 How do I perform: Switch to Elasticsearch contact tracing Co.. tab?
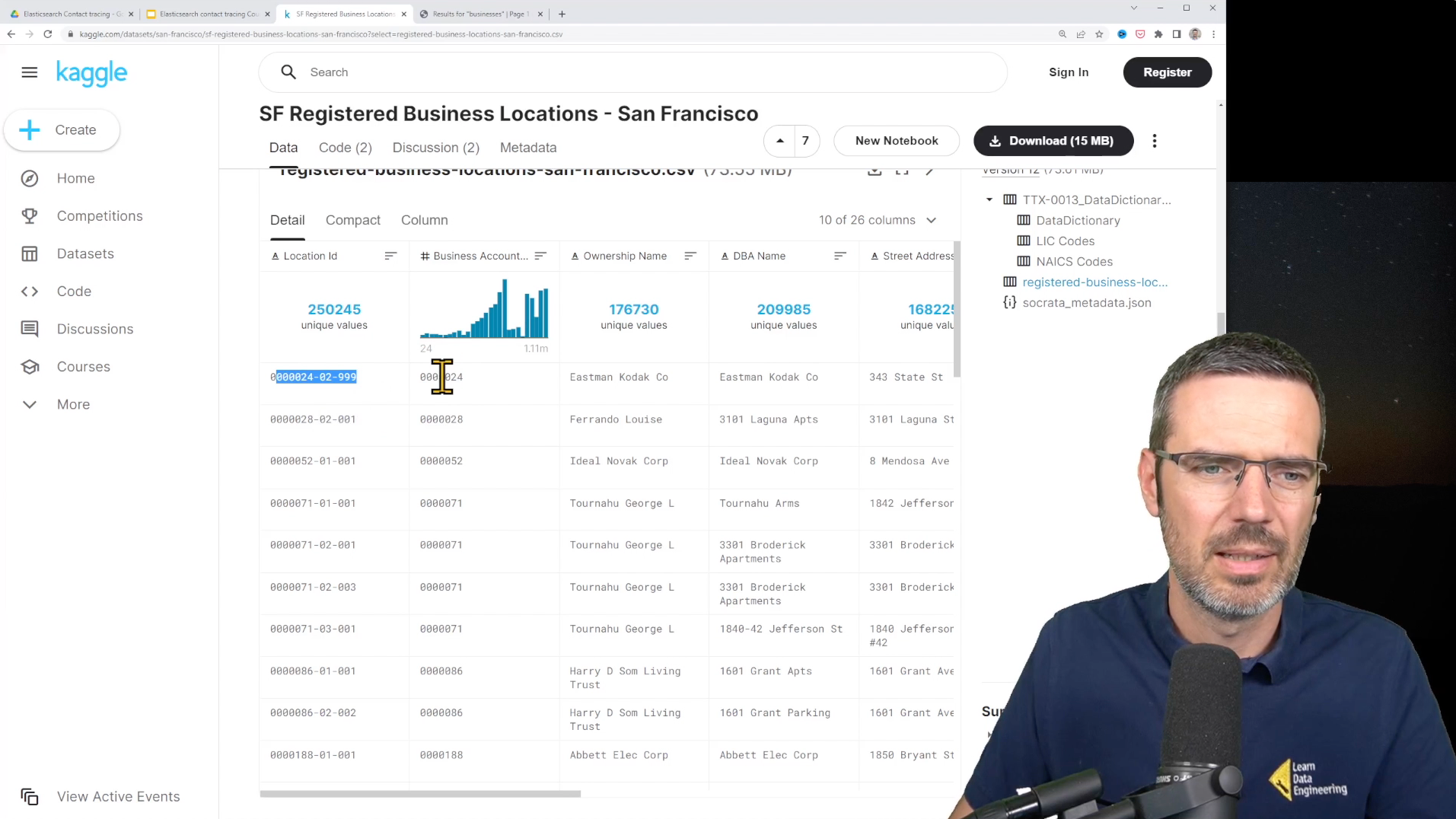click(209, 14)
